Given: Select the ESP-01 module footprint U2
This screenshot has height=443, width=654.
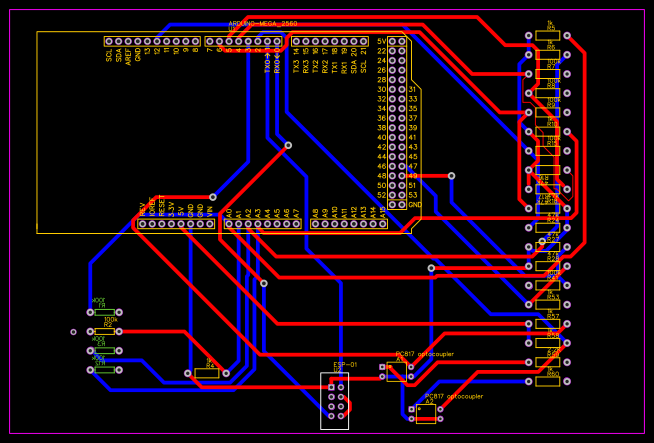Looking at the screenshot, I should coord(335,401).
